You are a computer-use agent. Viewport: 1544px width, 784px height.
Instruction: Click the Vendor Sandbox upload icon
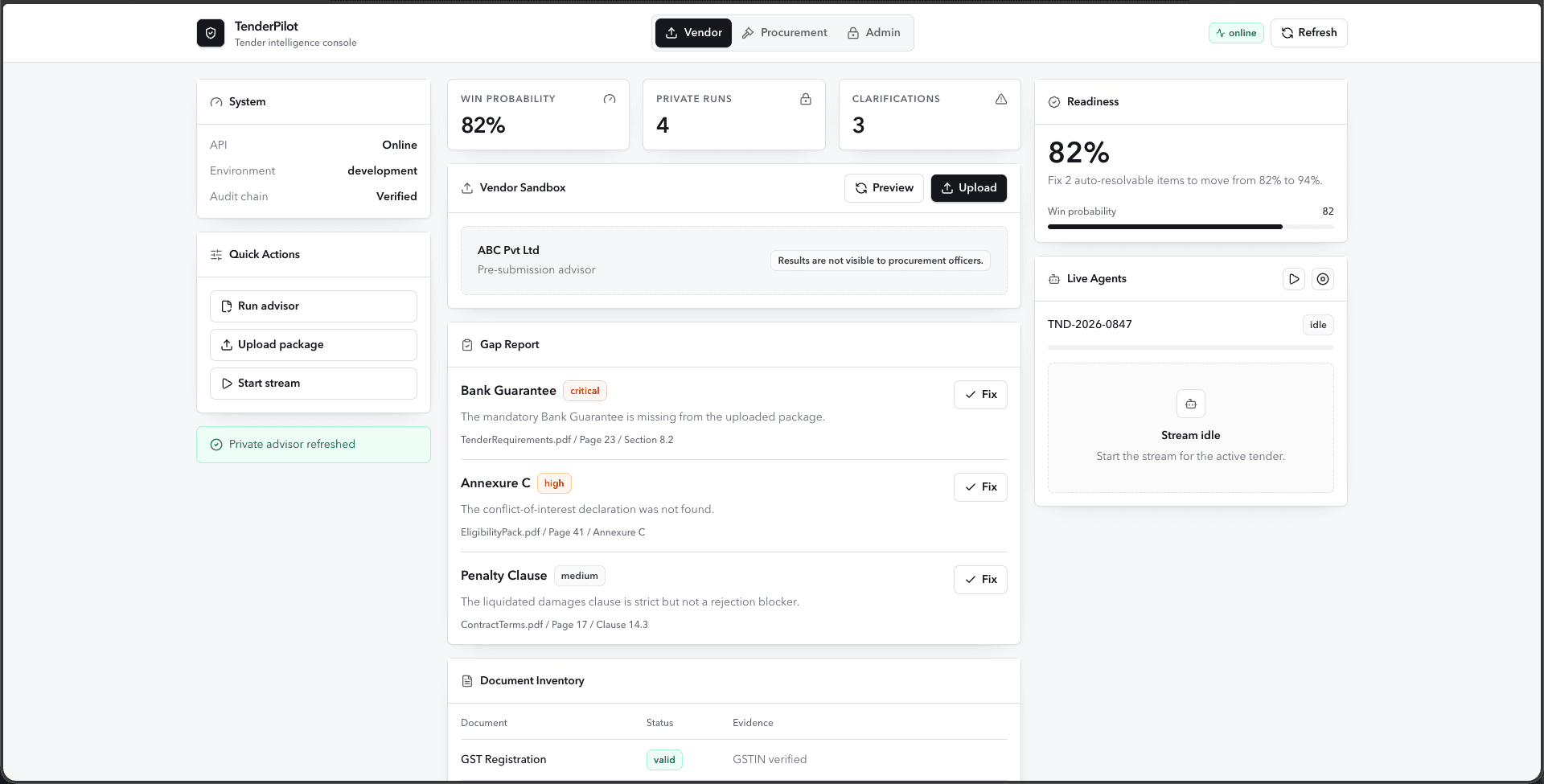pyautogui.click(x=467, y=188)
